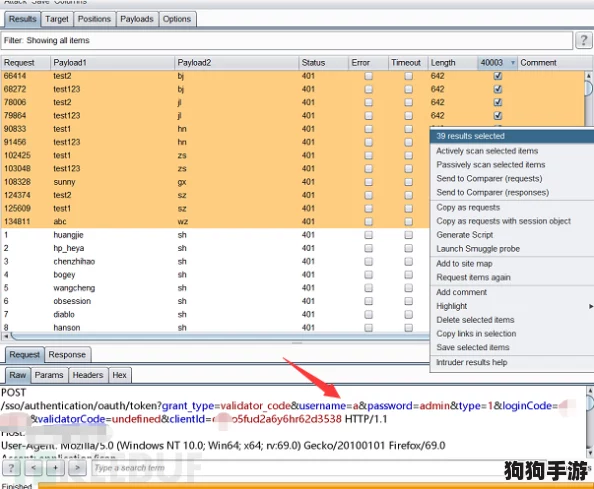Open the Response tab
The image size is (594, 489).
click(67, 355)
